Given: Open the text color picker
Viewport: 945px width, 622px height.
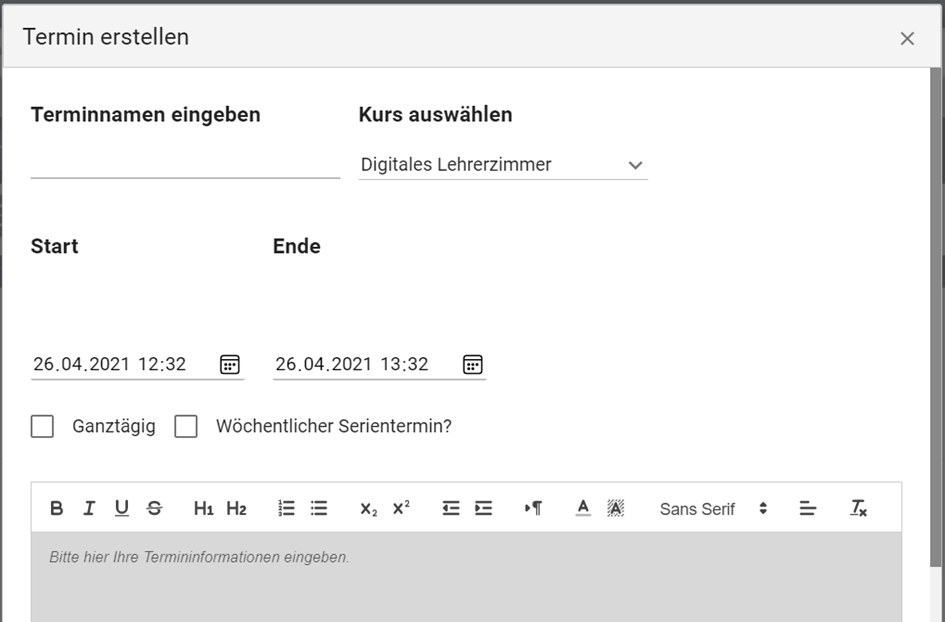Looking at the screenshot, I should coord(583,509).
